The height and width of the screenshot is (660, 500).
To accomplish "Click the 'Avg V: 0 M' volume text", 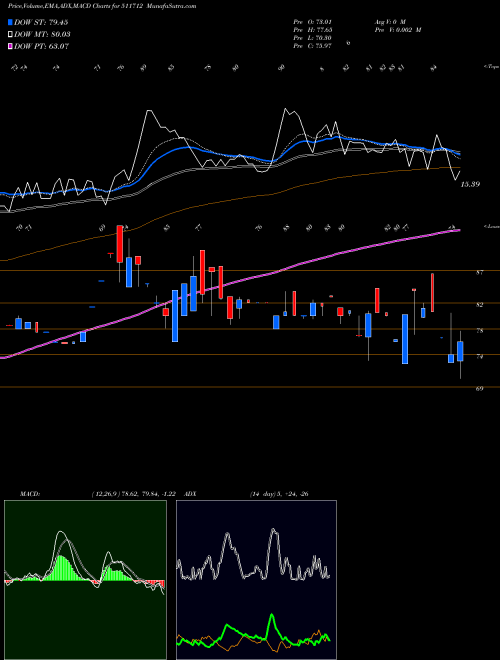I will [x=389, y=21].
